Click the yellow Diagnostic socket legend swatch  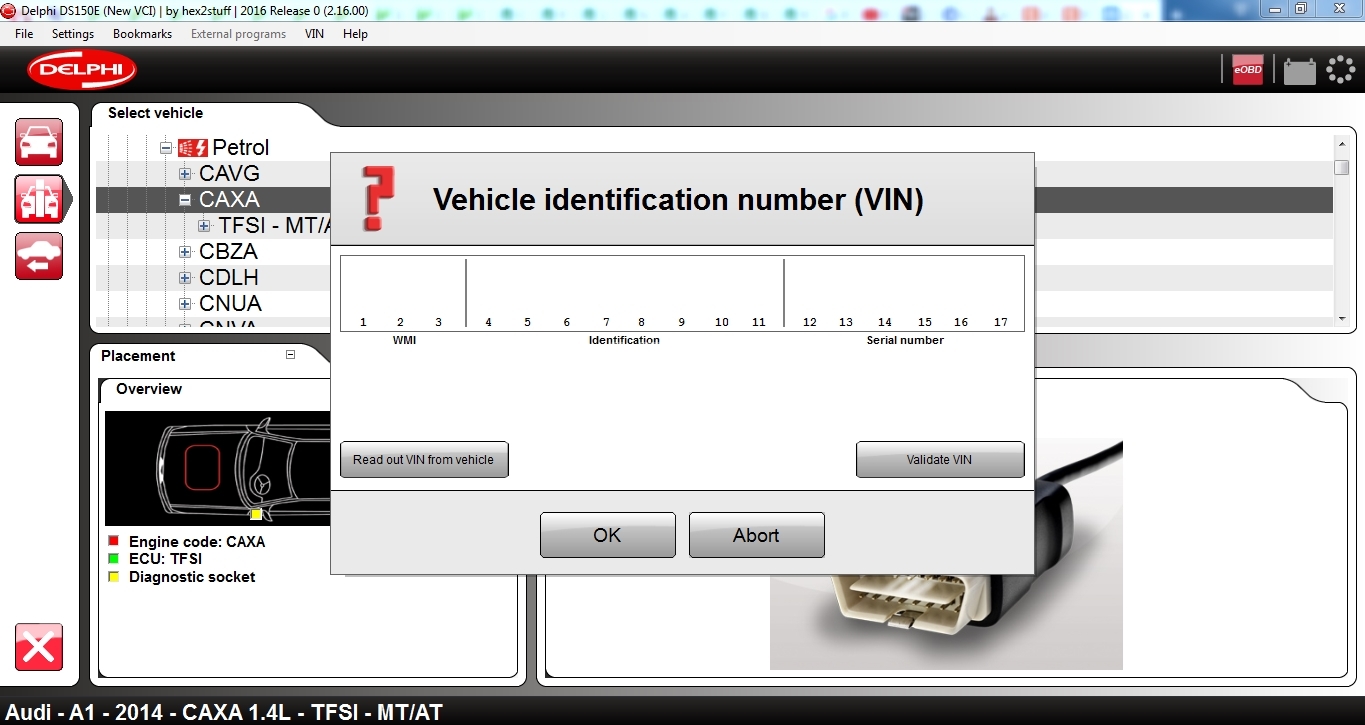[113, 577]
